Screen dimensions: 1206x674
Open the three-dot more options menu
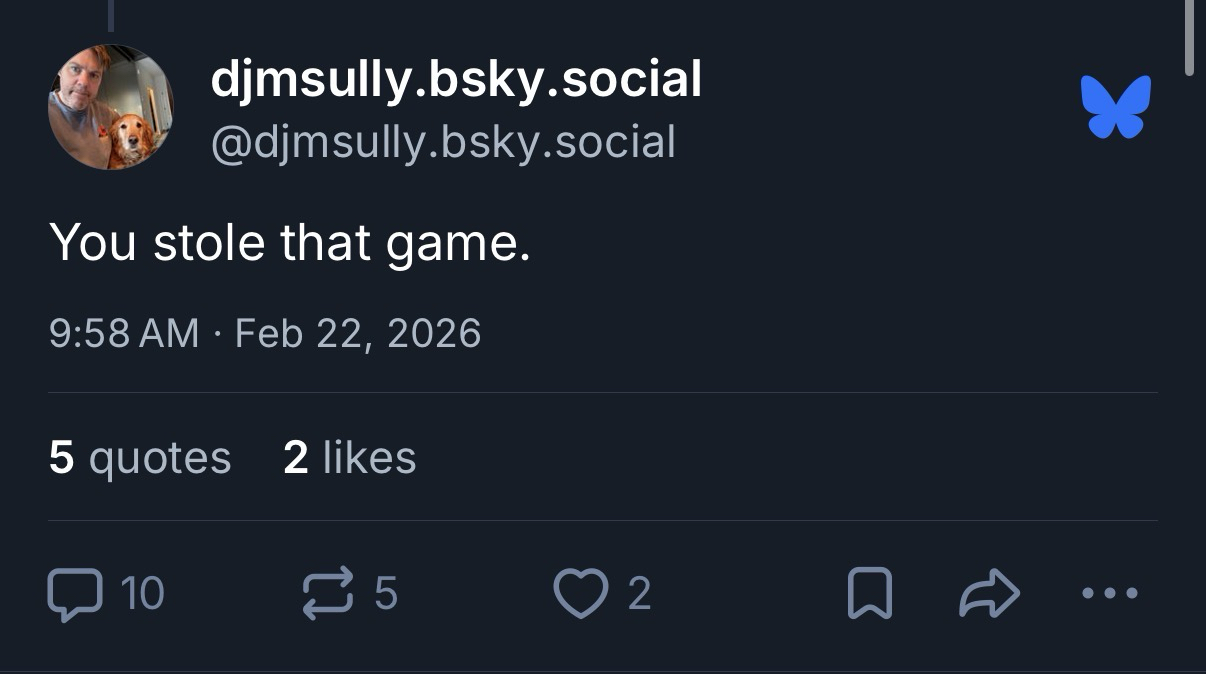pos(1110,593)
